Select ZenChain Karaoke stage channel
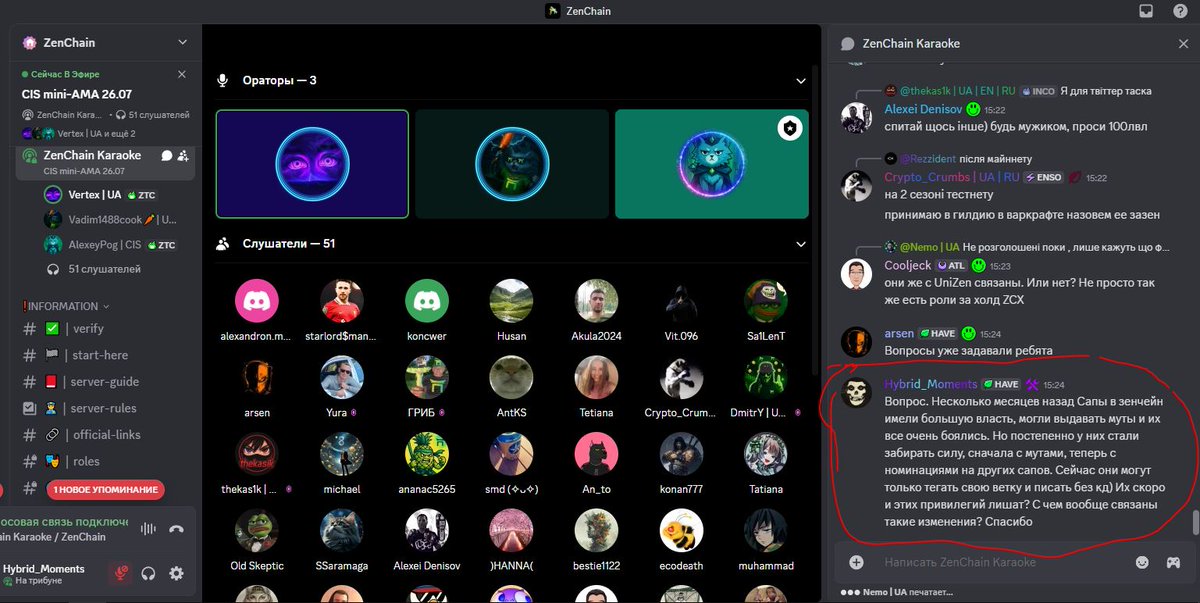 click(x=92, y=155)
